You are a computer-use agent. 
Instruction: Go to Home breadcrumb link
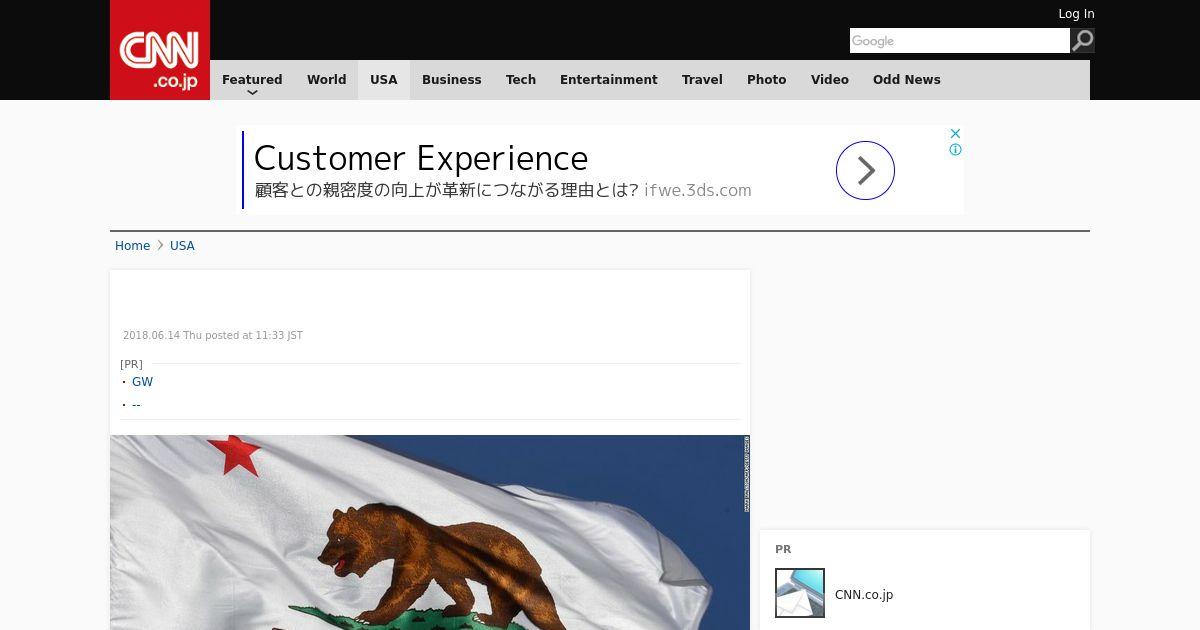point(132,246)
